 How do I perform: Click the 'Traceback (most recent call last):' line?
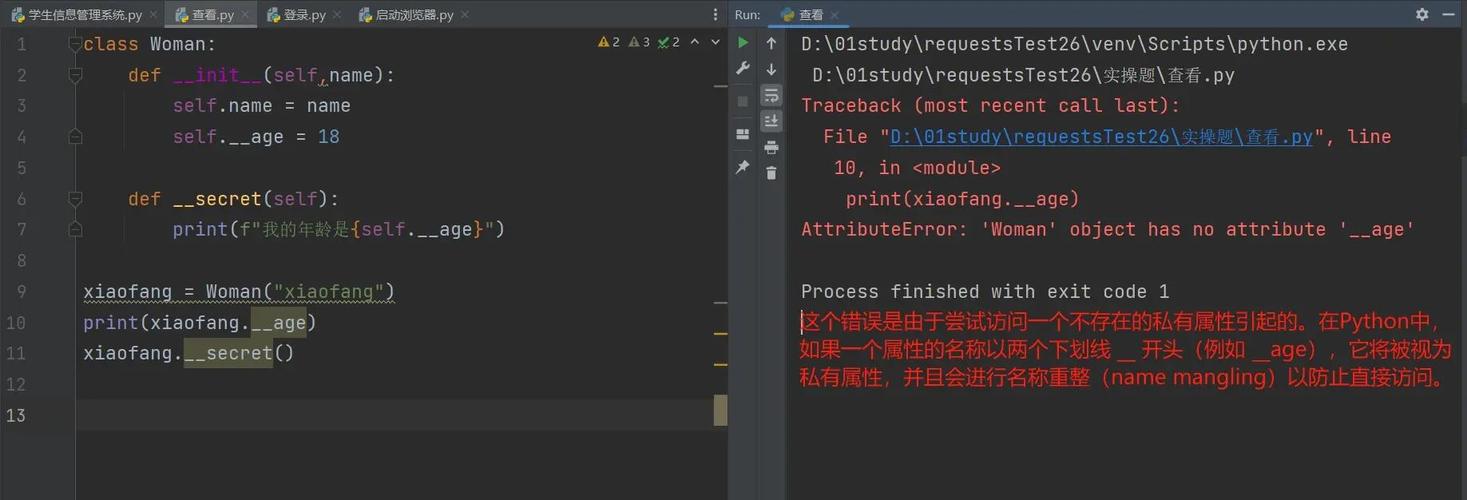coord(990,106)
